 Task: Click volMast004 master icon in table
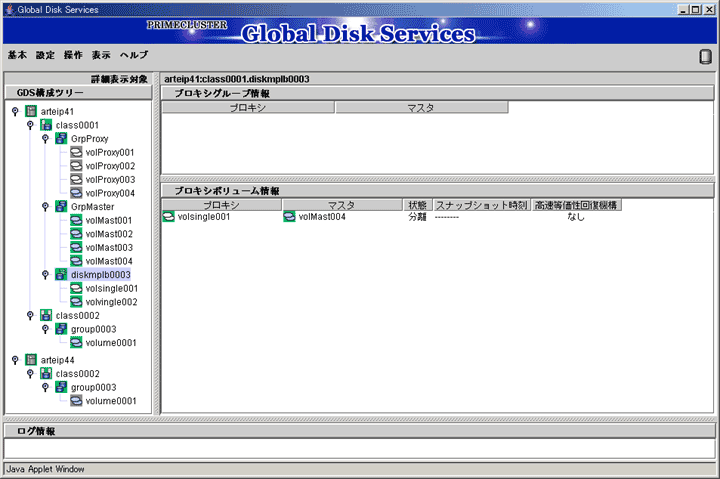pos(289,216)
